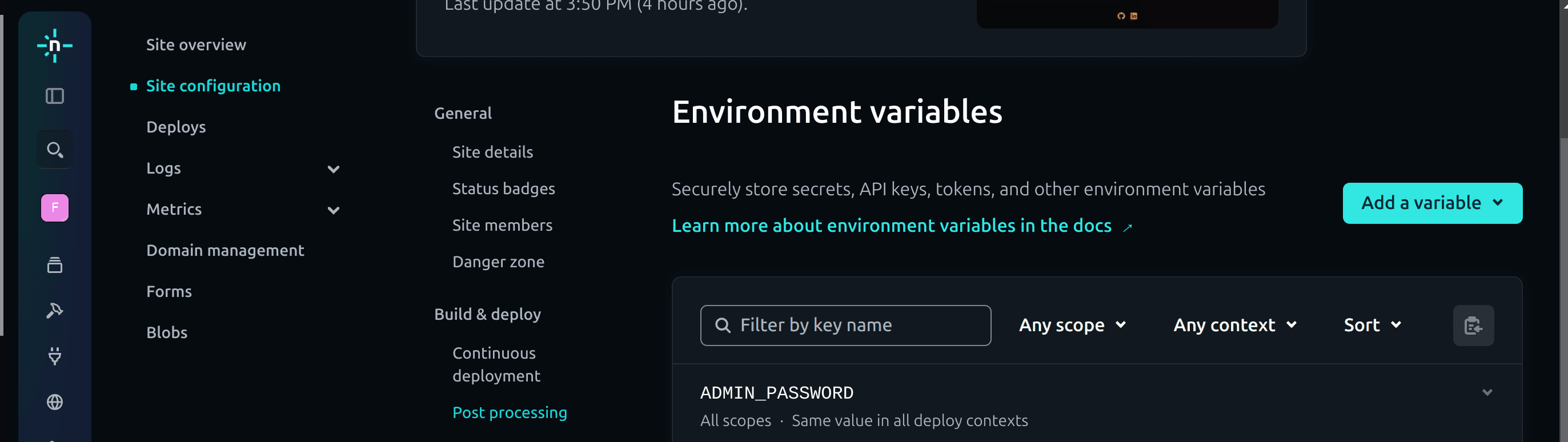Click GitHub icon in site preview
The height and width of the screenshot is (442, 1568).
(1121, 16)
